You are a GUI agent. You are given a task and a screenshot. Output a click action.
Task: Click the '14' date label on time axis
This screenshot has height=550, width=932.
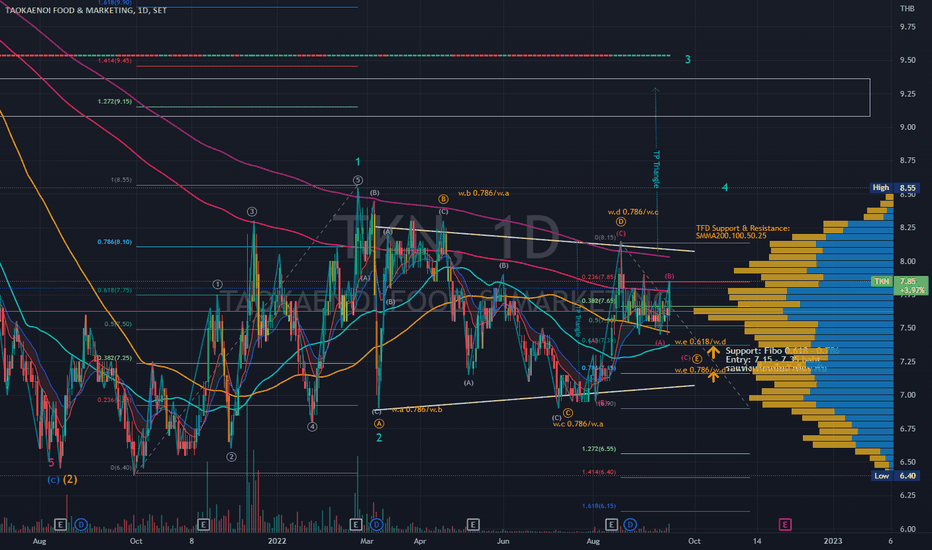point(757,541)
